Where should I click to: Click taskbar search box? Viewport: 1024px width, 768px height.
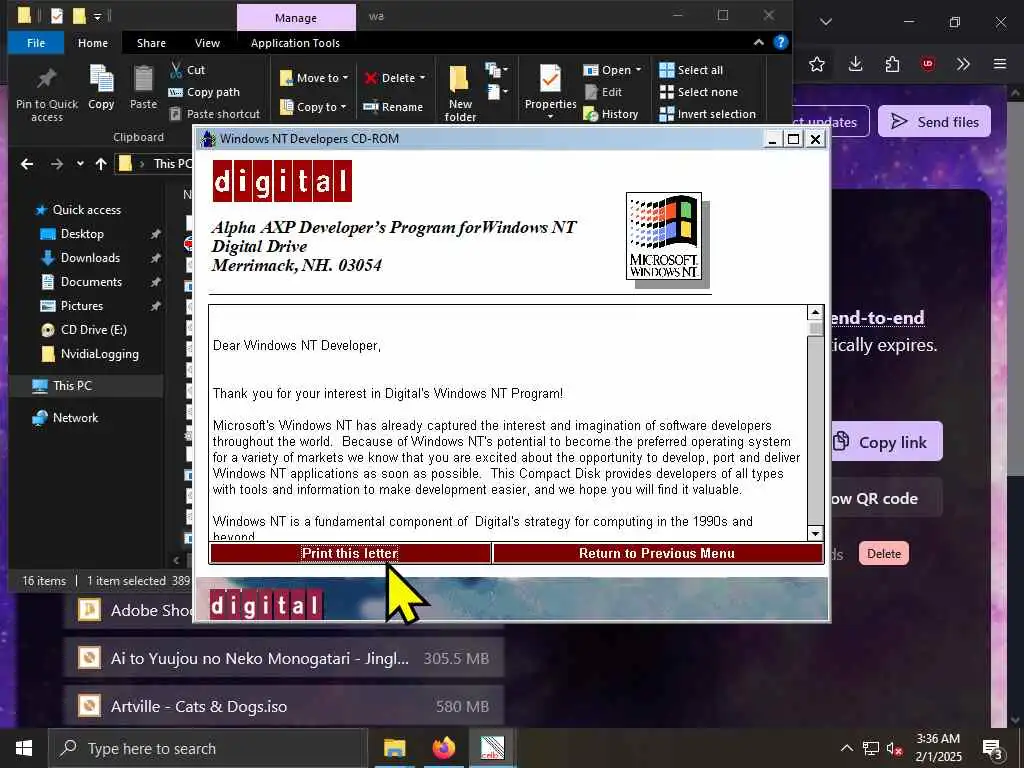point(208,748)
